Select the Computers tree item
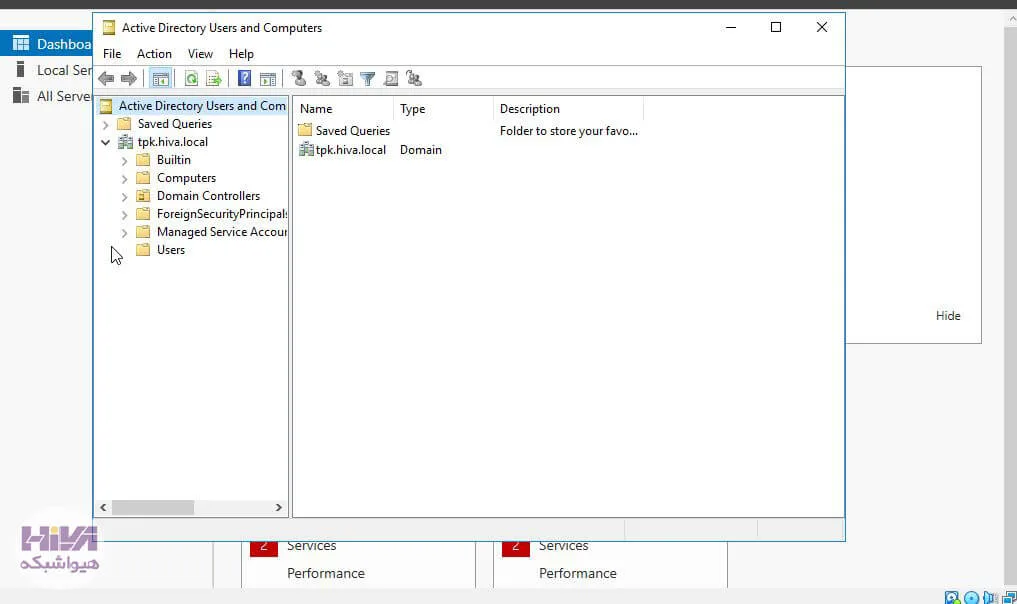The height and width of the screenshot is (604, 1017). (x=186, y=178)
